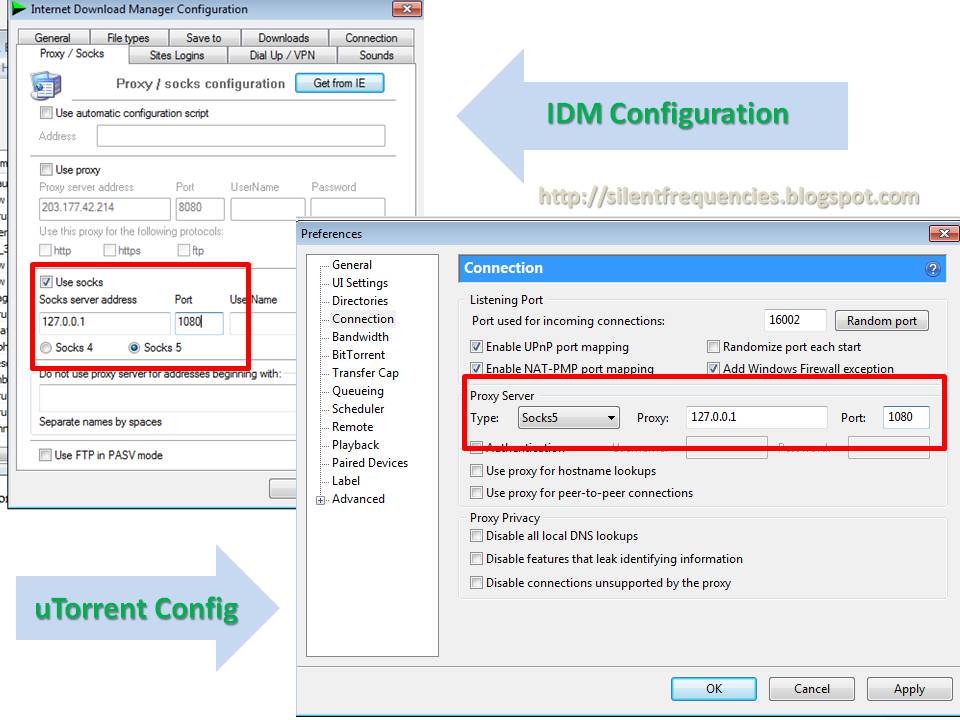
Task: Click the help question mark icon in Connection header
Action: (x=932, y=269)
